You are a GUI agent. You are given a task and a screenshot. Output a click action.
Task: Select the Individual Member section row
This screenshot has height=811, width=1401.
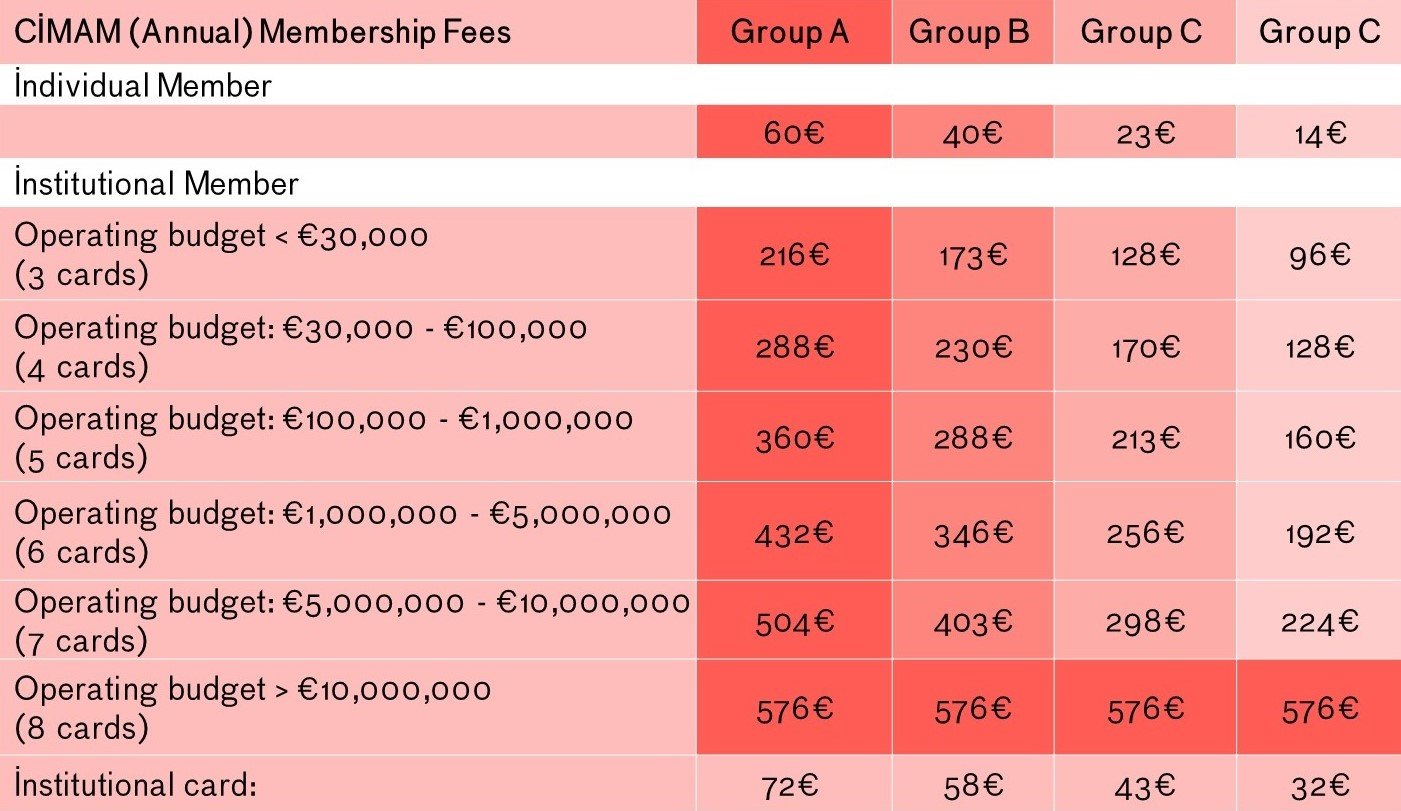[x=143, y=86]
